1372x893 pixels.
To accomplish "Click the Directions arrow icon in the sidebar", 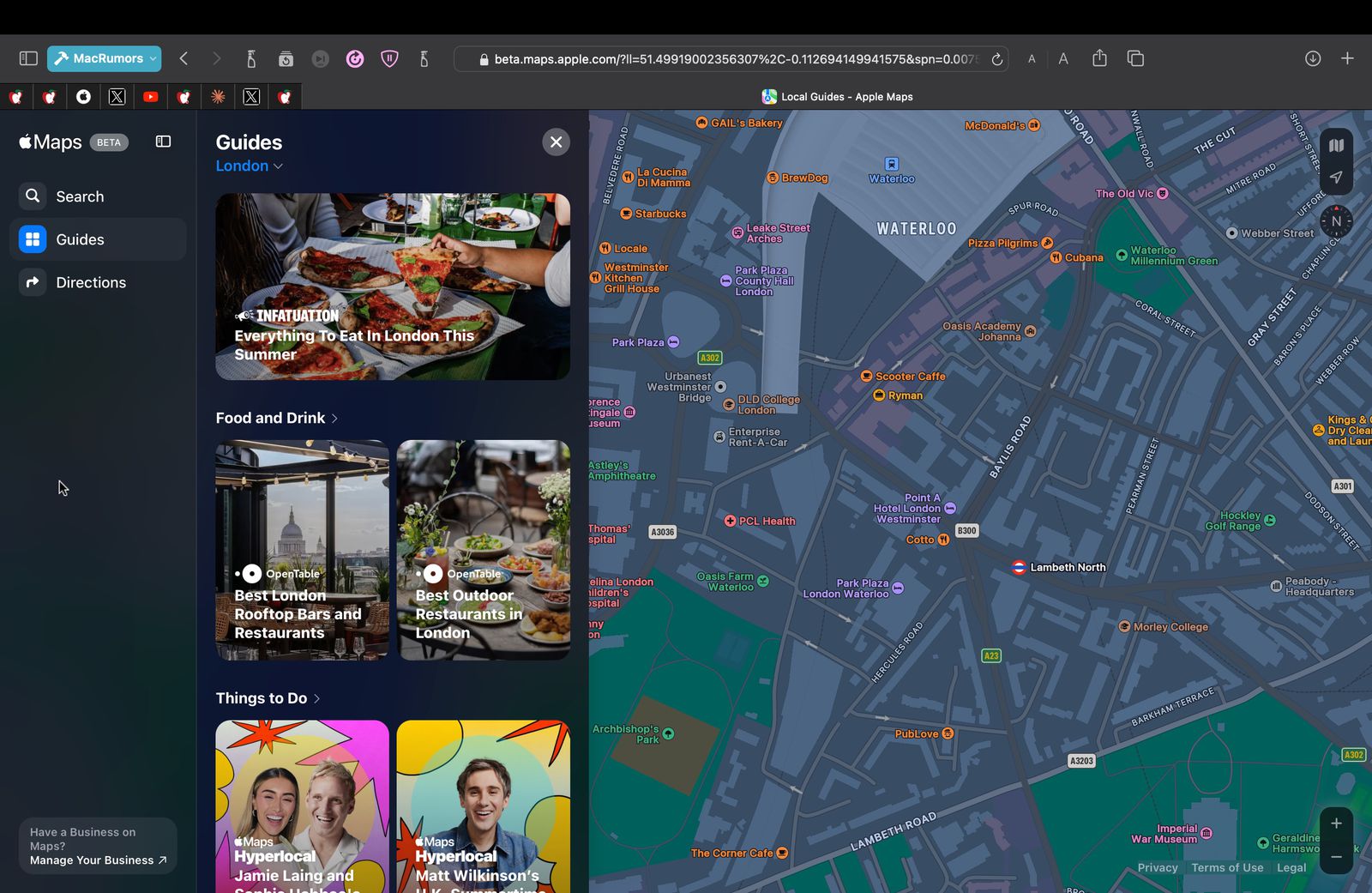I will (x=33, y=281).
